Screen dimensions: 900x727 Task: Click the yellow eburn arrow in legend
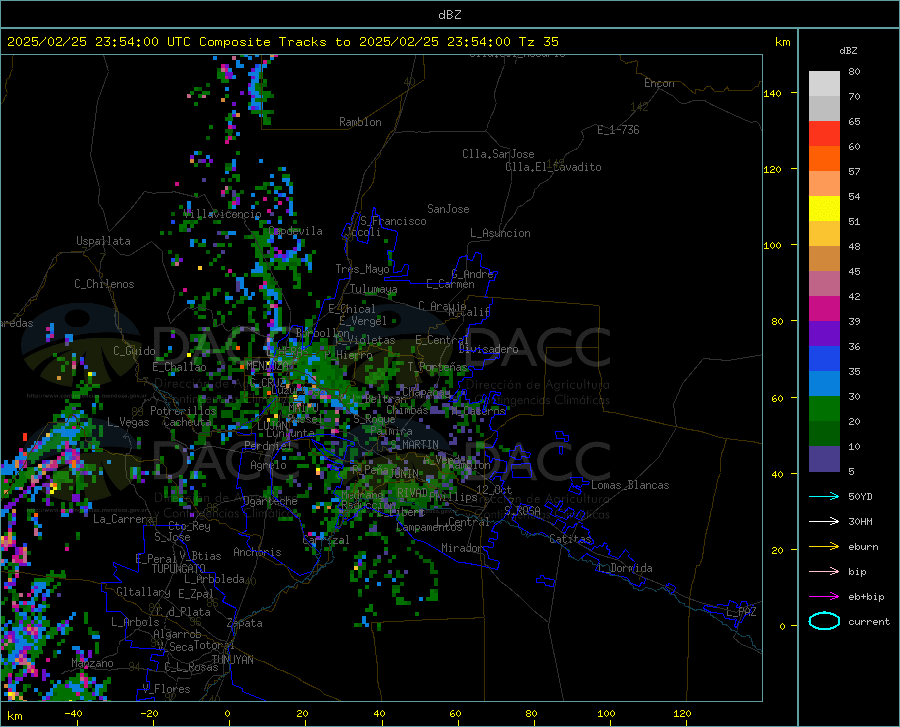824,547
